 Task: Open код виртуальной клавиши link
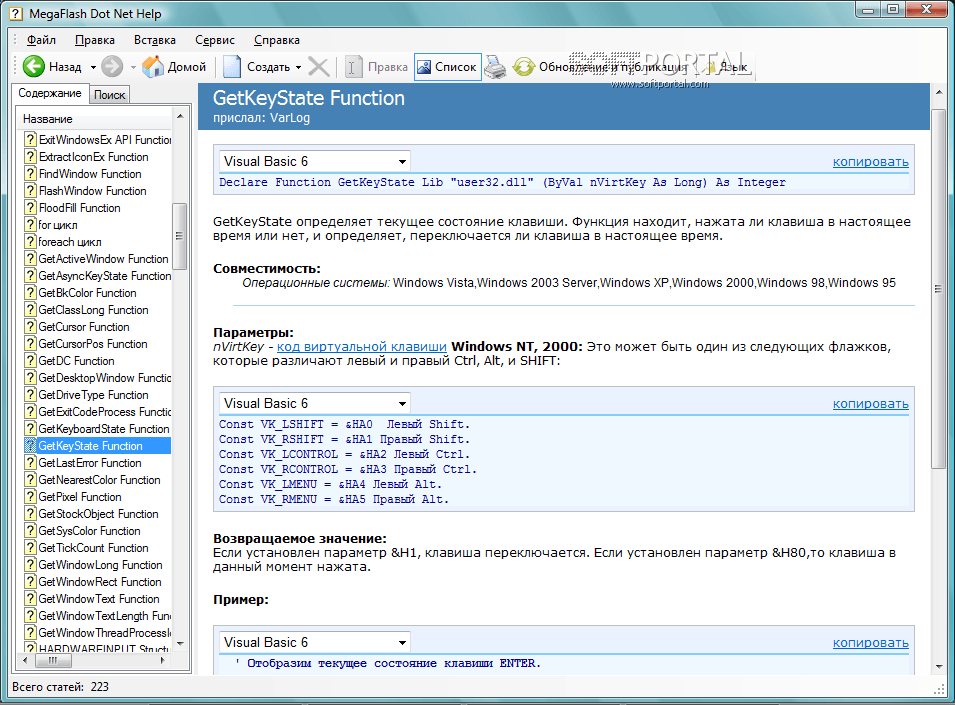tap(362, 347)
